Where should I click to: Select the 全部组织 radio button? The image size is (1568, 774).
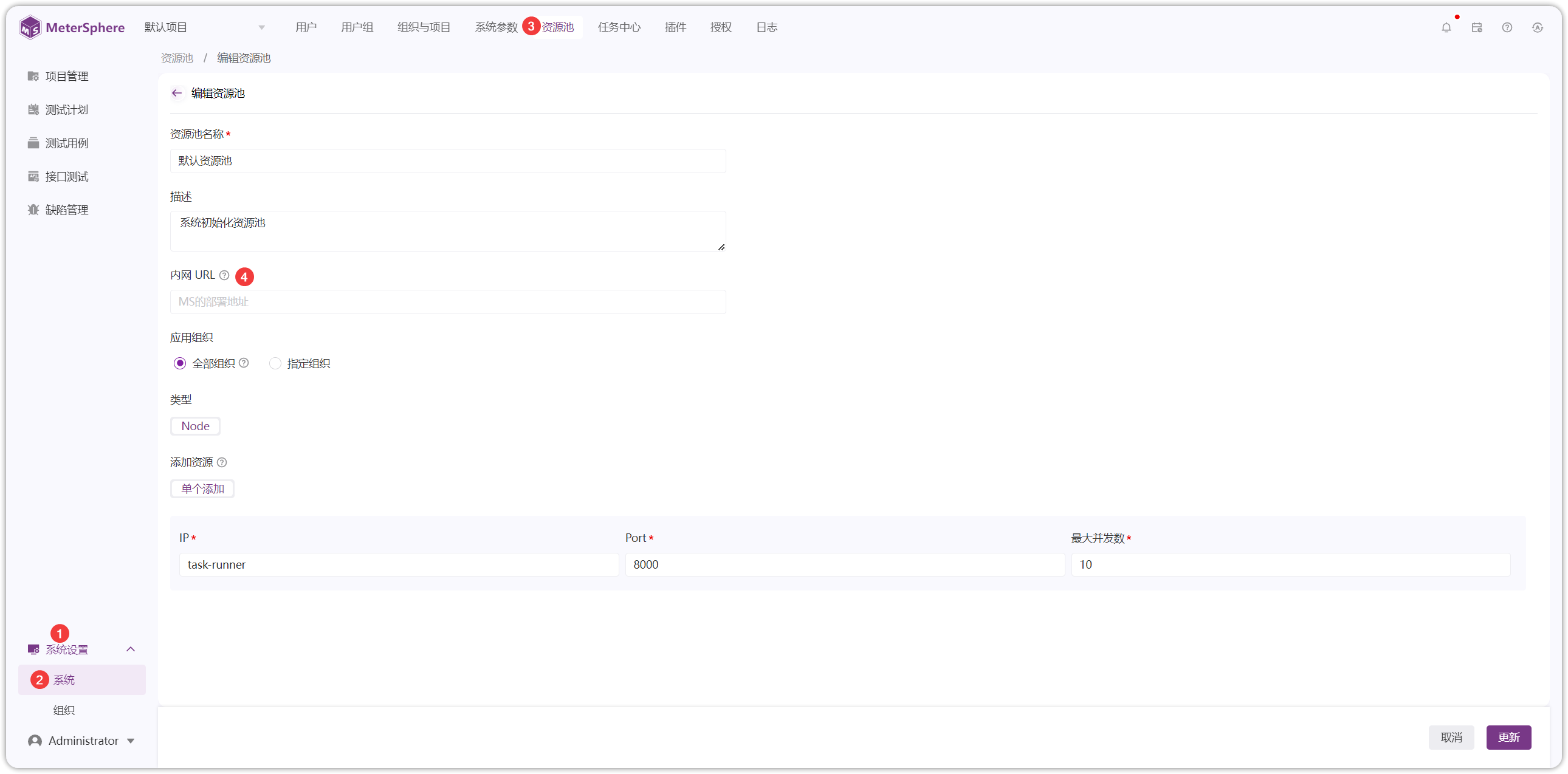click(179, 363)
